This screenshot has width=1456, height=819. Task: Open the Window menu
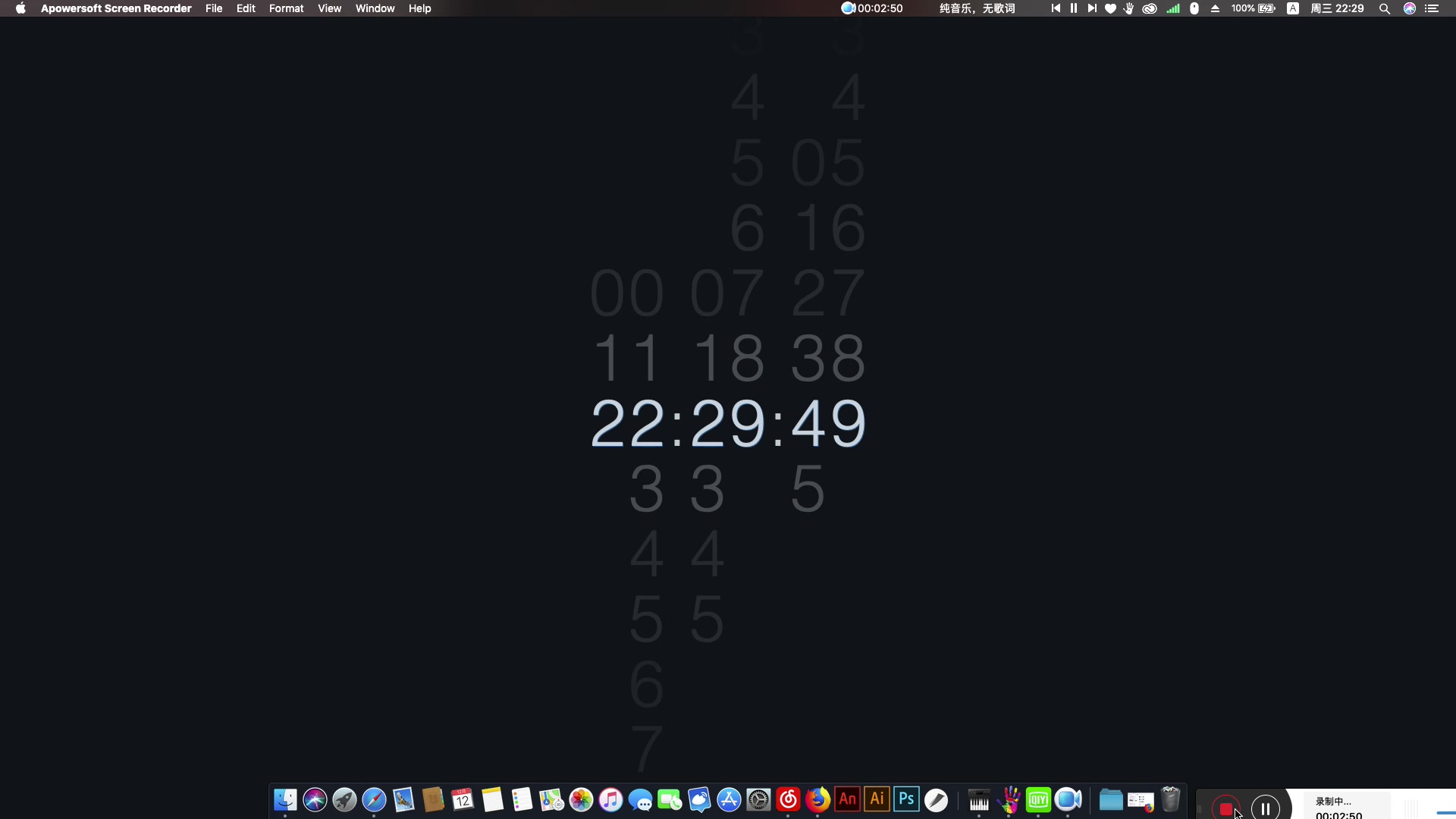[375, 8]
